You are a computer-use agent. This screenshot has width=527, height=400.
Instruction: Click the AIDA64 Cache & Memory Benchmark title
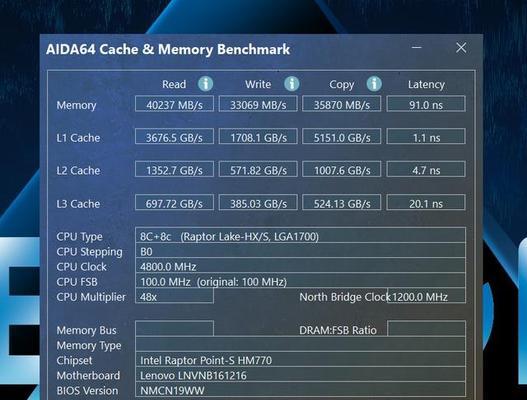click(168, 49)
